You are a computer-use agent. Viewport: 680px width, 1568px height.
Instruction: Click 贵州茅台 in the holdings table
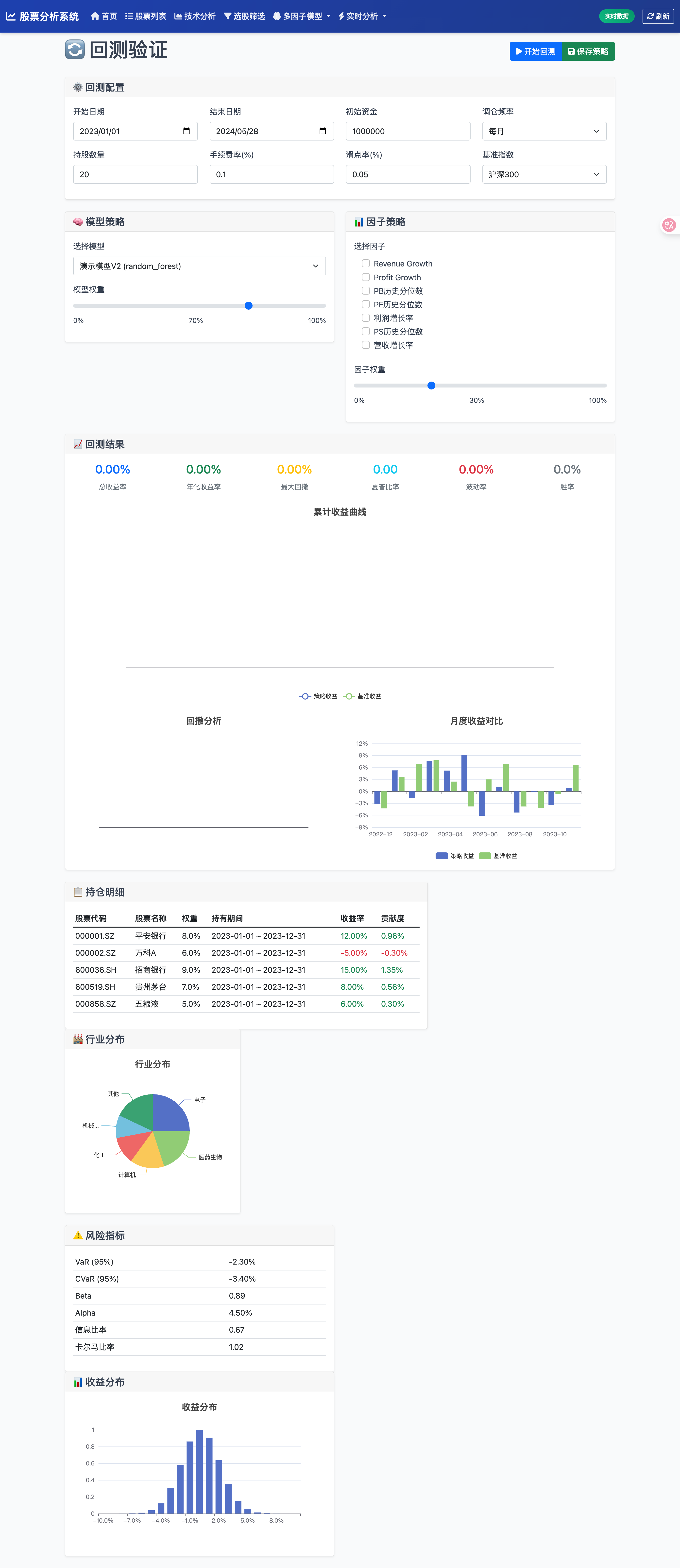[x=150, y=987]
